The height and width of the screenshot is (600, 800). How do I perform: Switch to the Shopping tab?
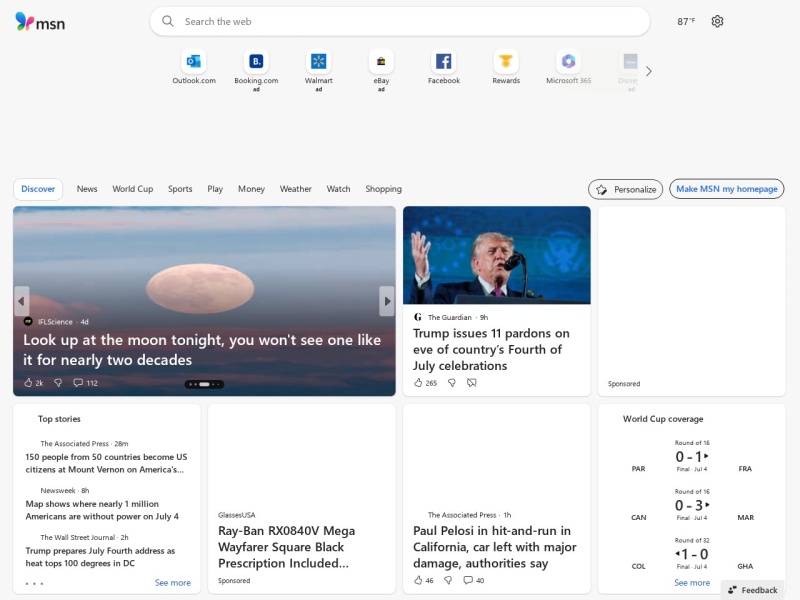(x=383, y=189)
